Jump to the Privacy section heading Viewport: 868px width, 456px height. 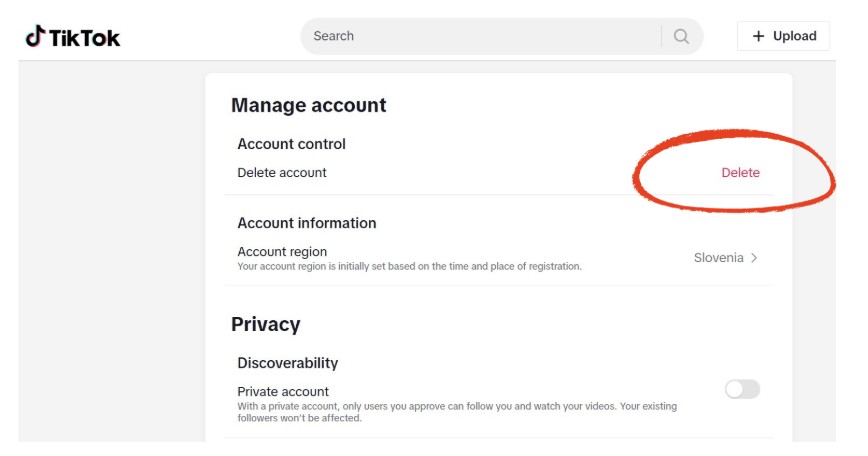pyautogui.click(x=266, y=324)
